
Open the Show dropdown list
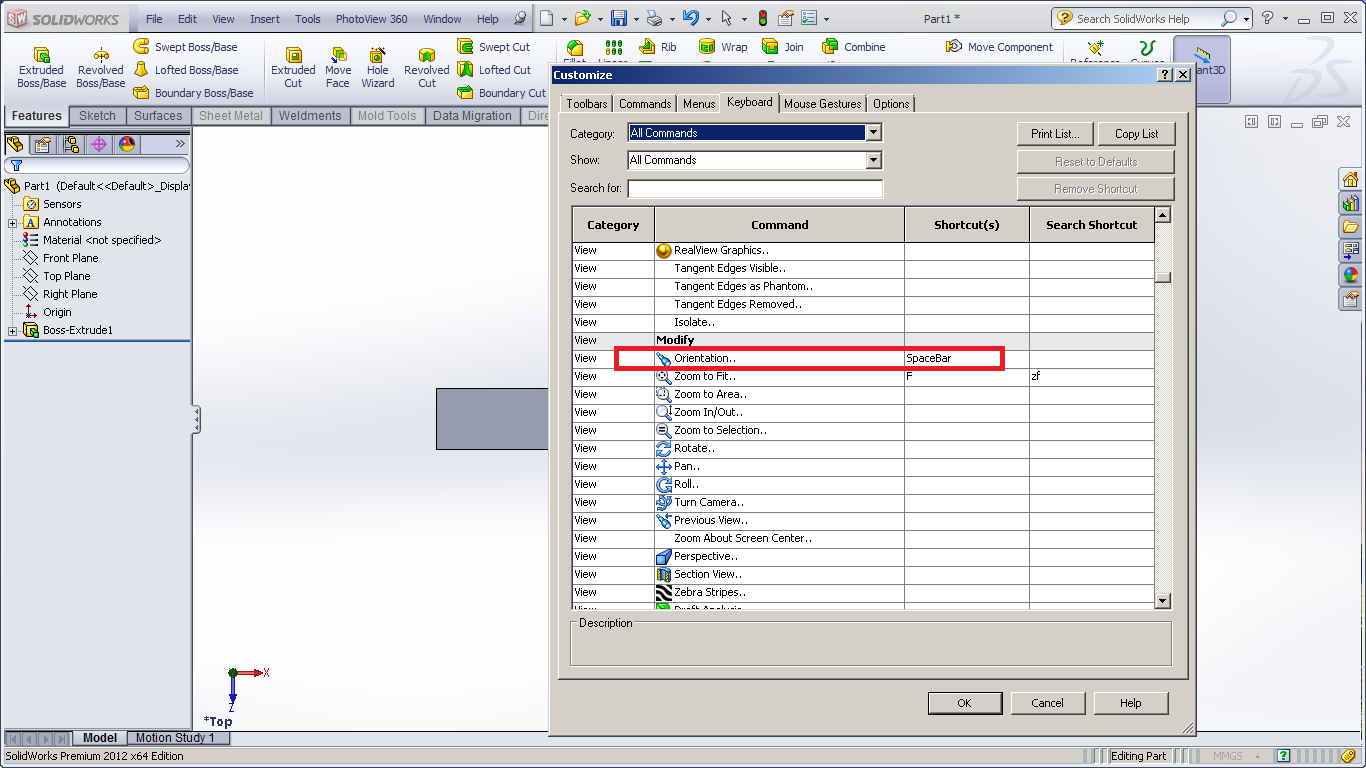[873, 160]
